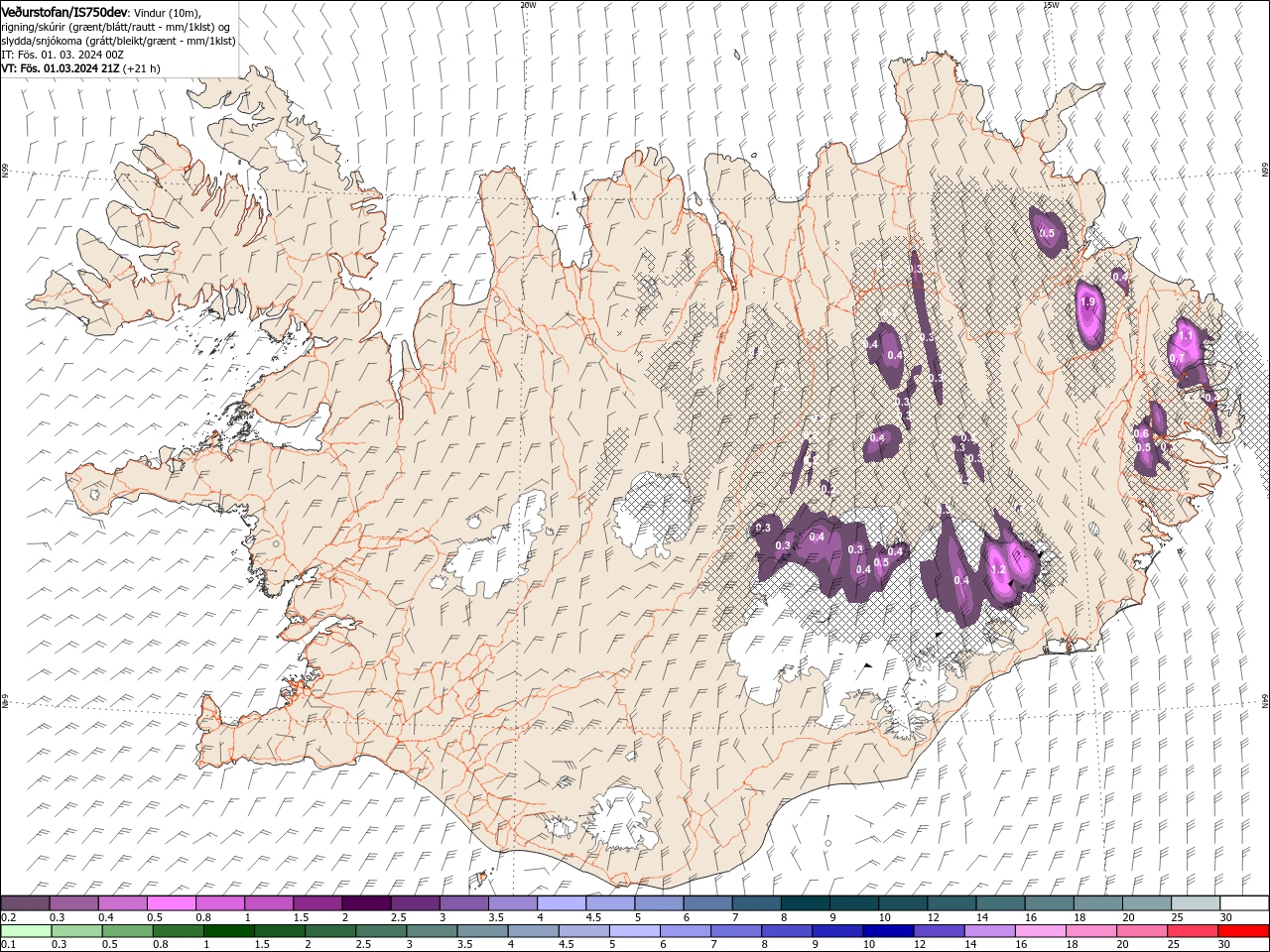Click the bright pink 0.5 snow legend swatch
The image size is (1270, 952).
click(x=171, y=902)
